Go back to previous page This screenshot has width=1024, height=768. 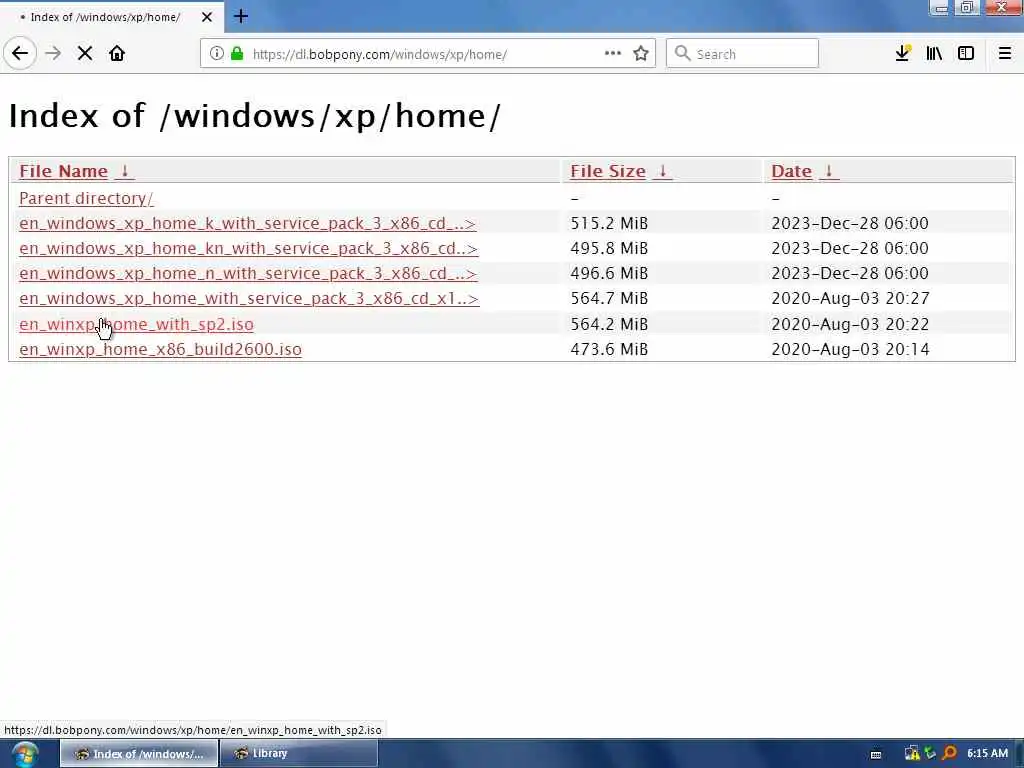click(x=20, y=54)
